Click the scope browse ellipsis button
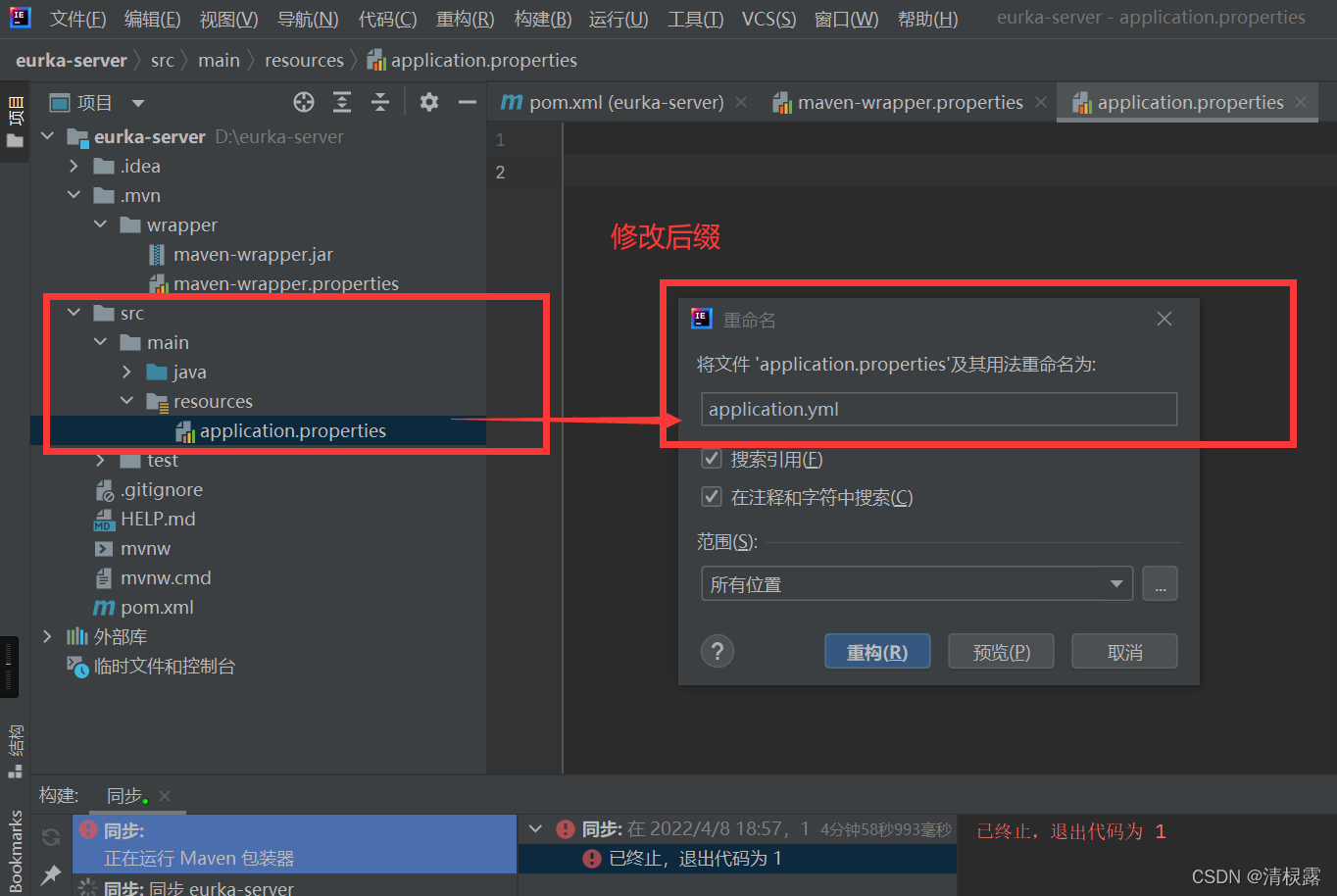Viewport: 1337px width, 896px height. tap(1160, 584)
